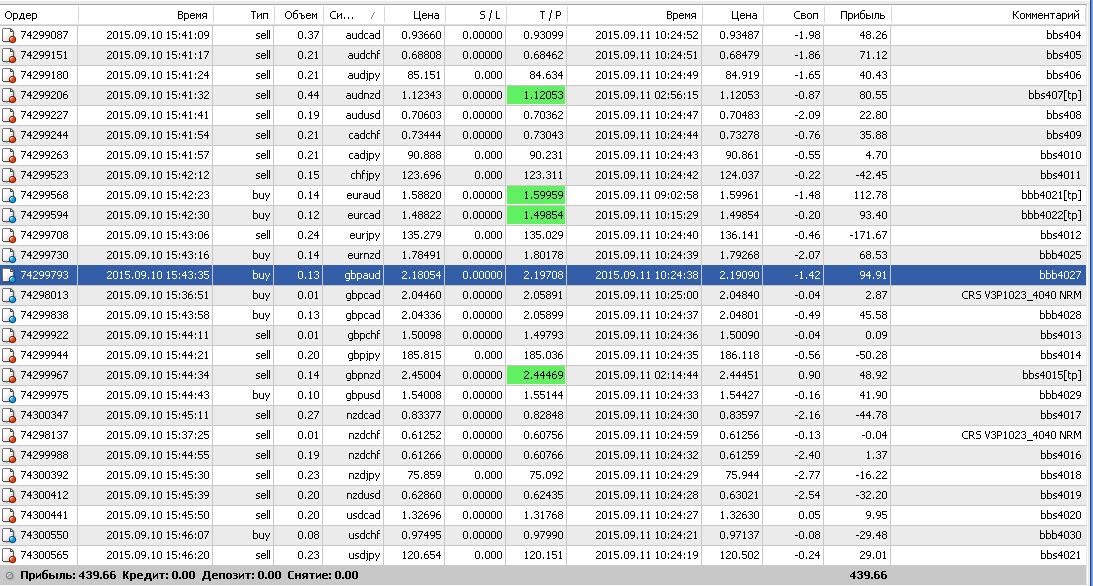Click the buy order icon for 74299730

pos(9,255)
